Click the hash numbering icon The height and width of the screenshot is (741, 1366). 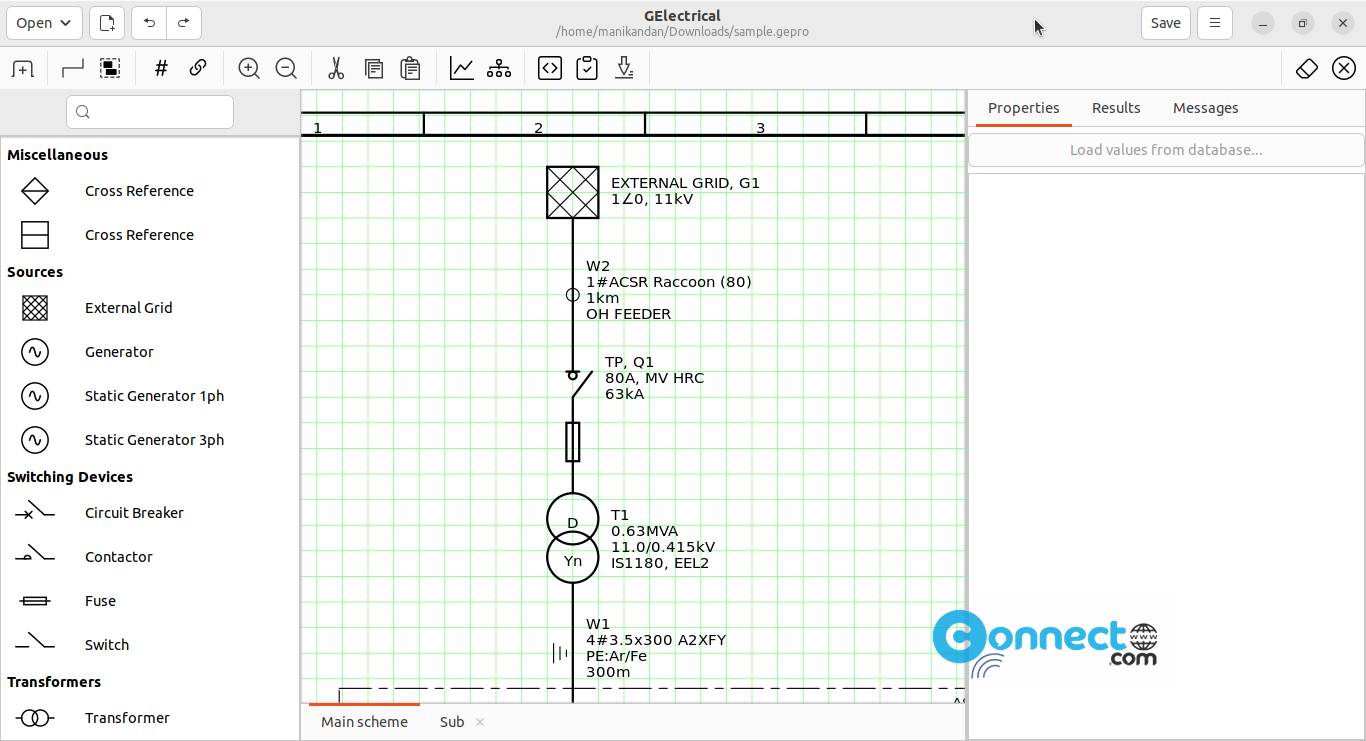[x=161, y=68]
